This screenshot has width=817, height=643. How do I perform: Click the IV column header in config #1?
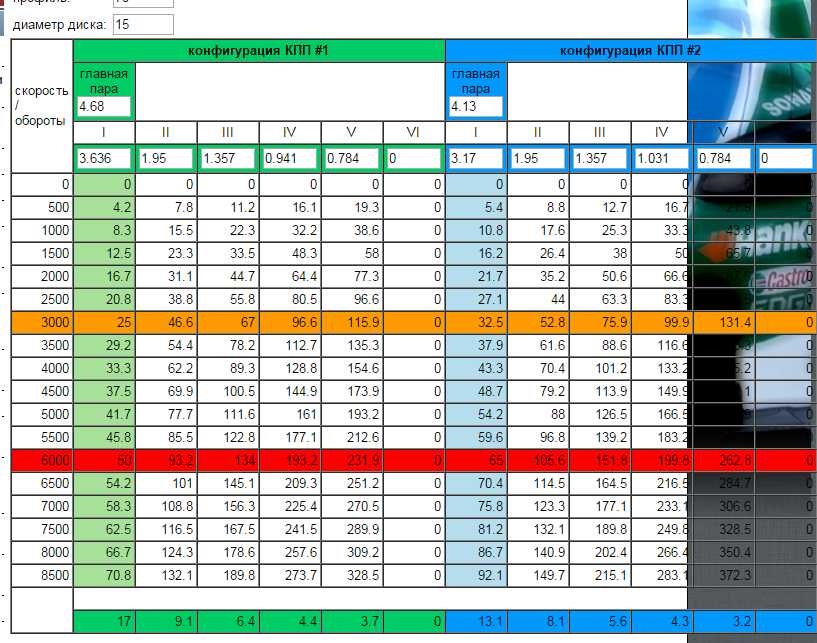point(290,132)
